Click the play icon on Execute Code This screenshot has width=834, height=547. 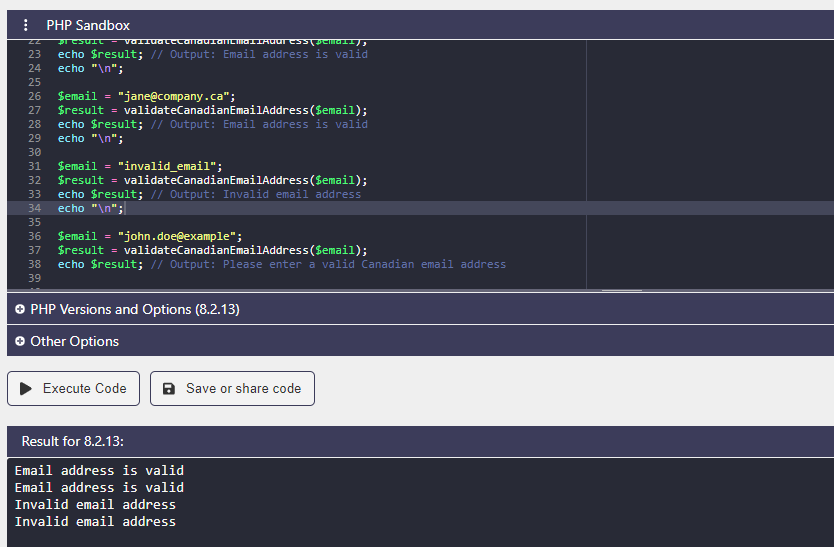(26, 389)
